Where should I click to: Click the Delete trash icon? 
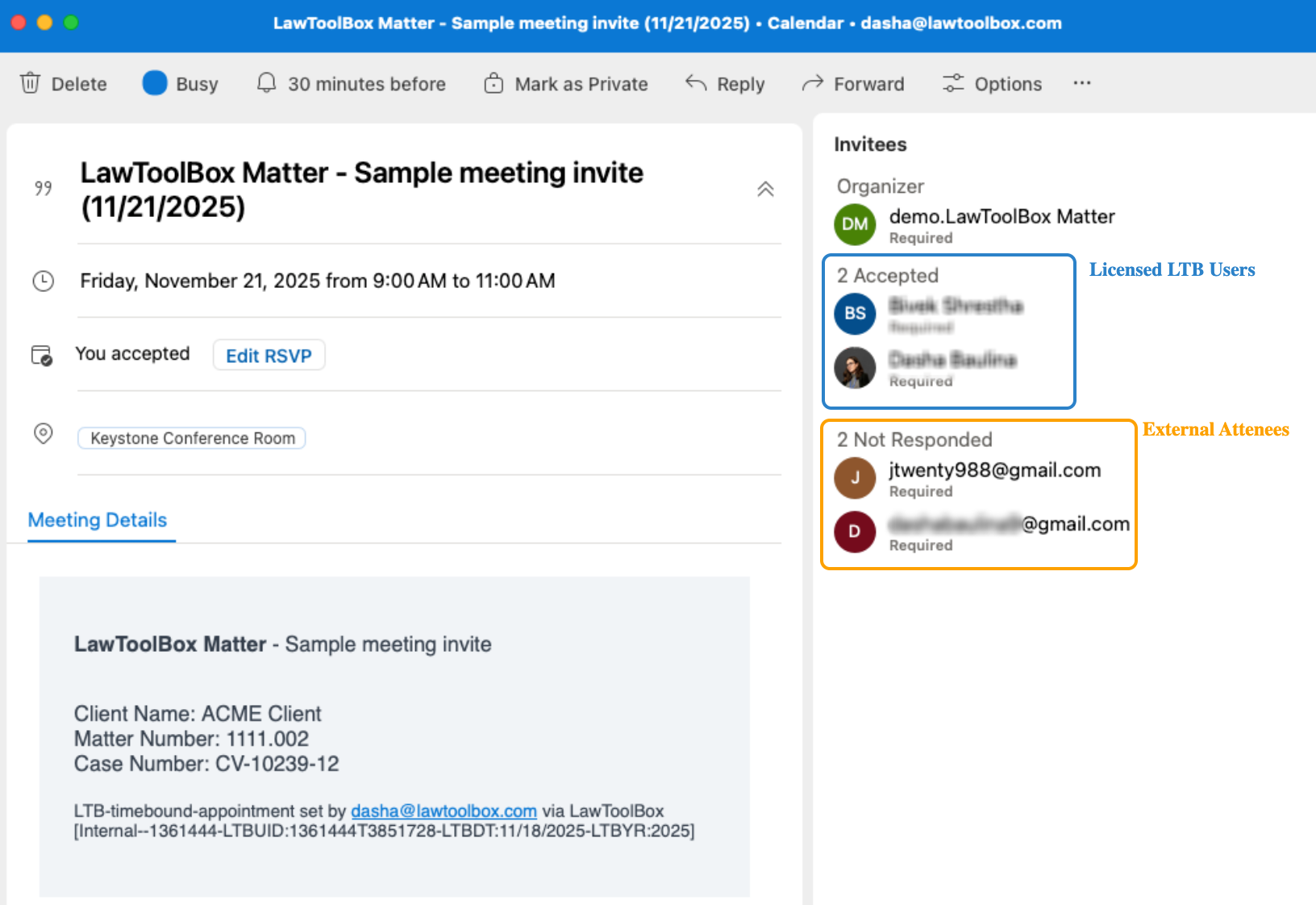click(30, 83)
